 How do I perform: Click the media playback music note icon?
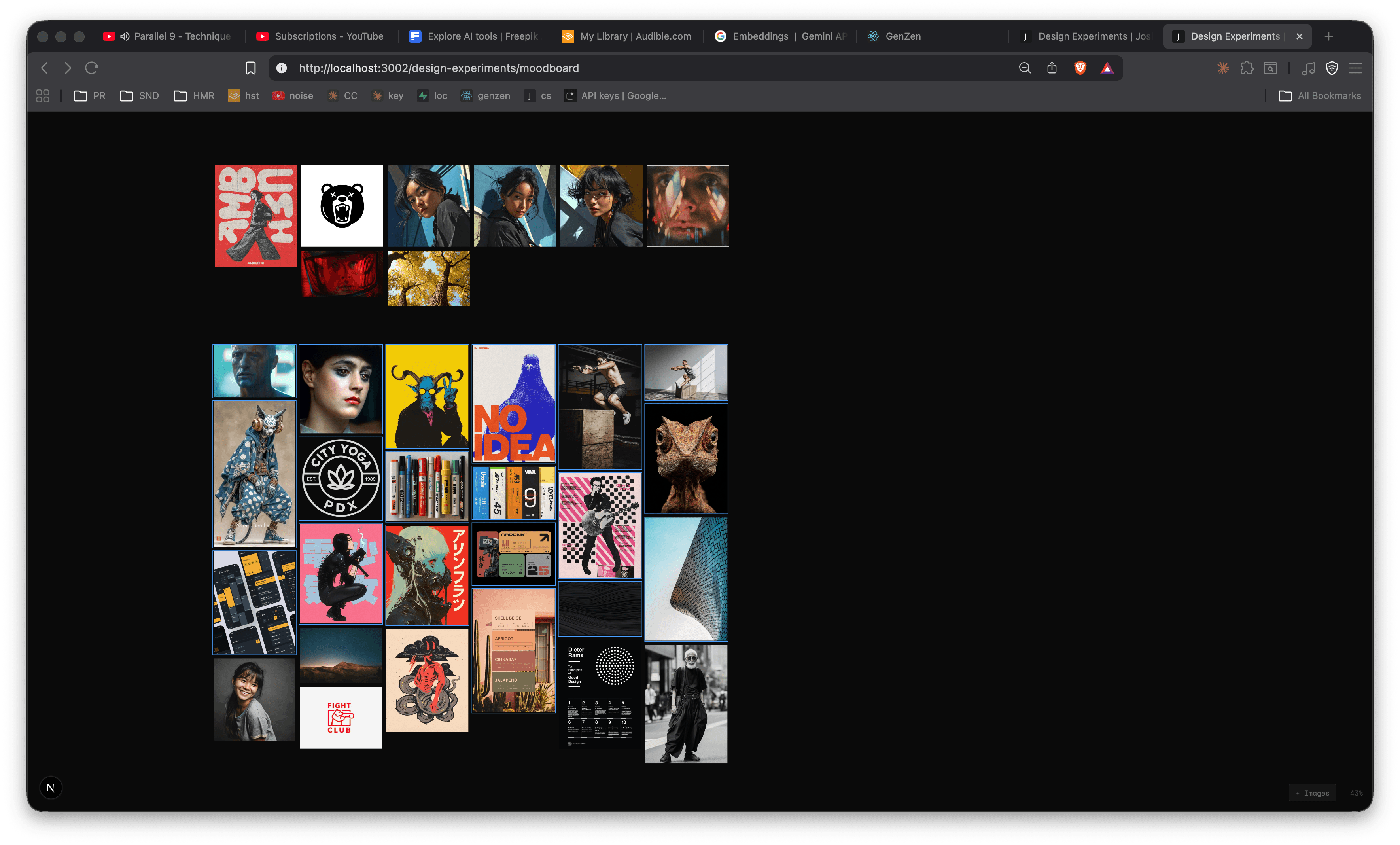coord(1309,68)
